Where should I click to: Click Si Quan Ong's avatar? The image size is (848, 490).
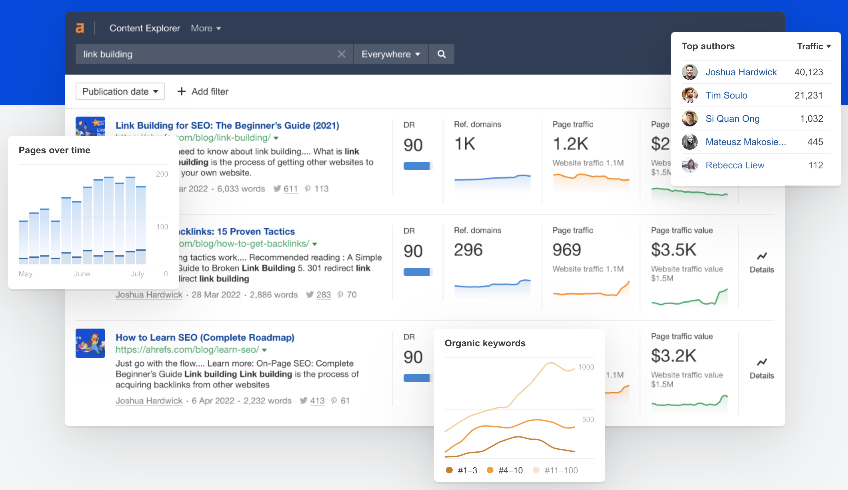690,118
